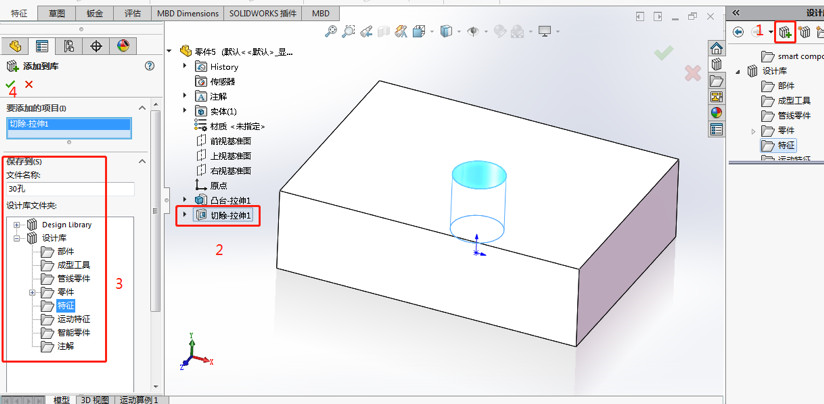The height and width of the screenshot is (404, 824).
Task: Select 切除-拉伸1 in items to add list
Action: 69,125
